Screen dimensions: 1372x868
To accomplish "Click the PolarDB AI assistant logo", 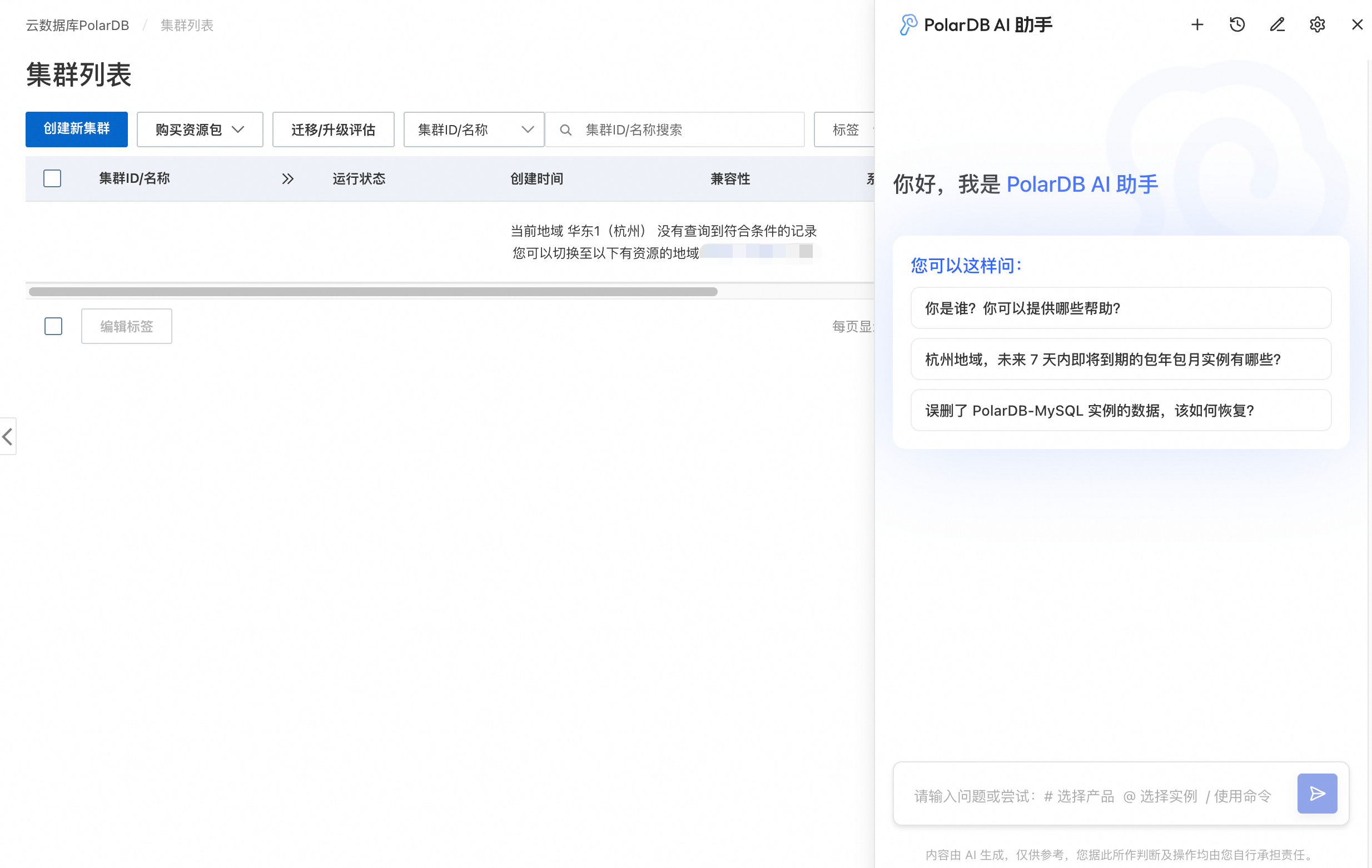I will click(908, 24).
